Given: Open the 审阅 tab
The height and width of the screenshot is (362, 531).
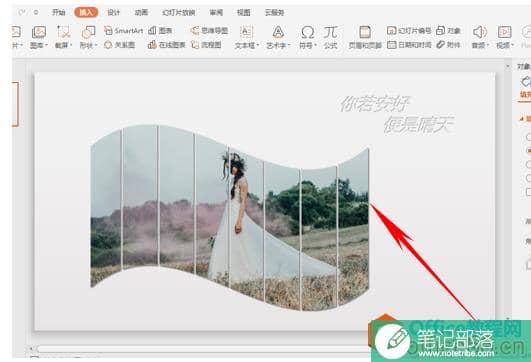Looking at the screenshot, I should (216, 13).
